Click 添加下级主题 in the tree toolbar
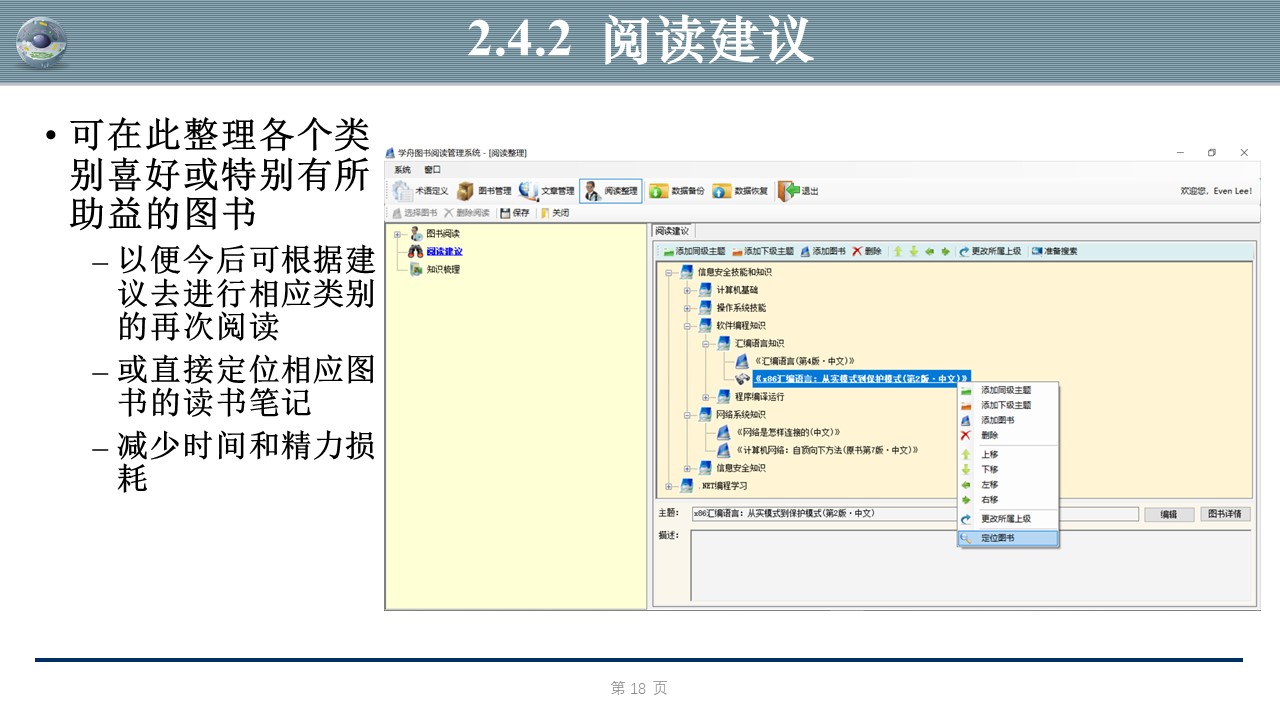Viewport: 1280px width, 720px height. (x=762, y=251)
